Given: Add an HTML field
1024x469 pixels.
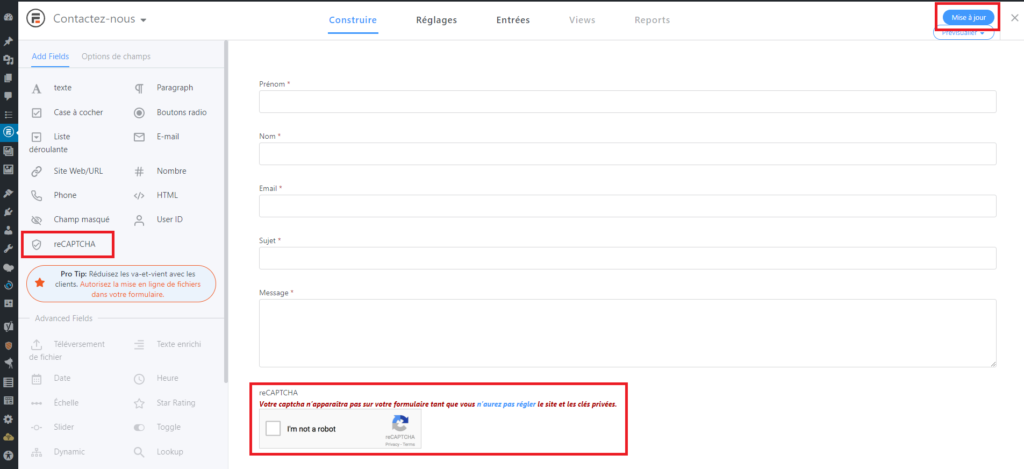Looking at the screenshot, I should (x=166, y=195).
